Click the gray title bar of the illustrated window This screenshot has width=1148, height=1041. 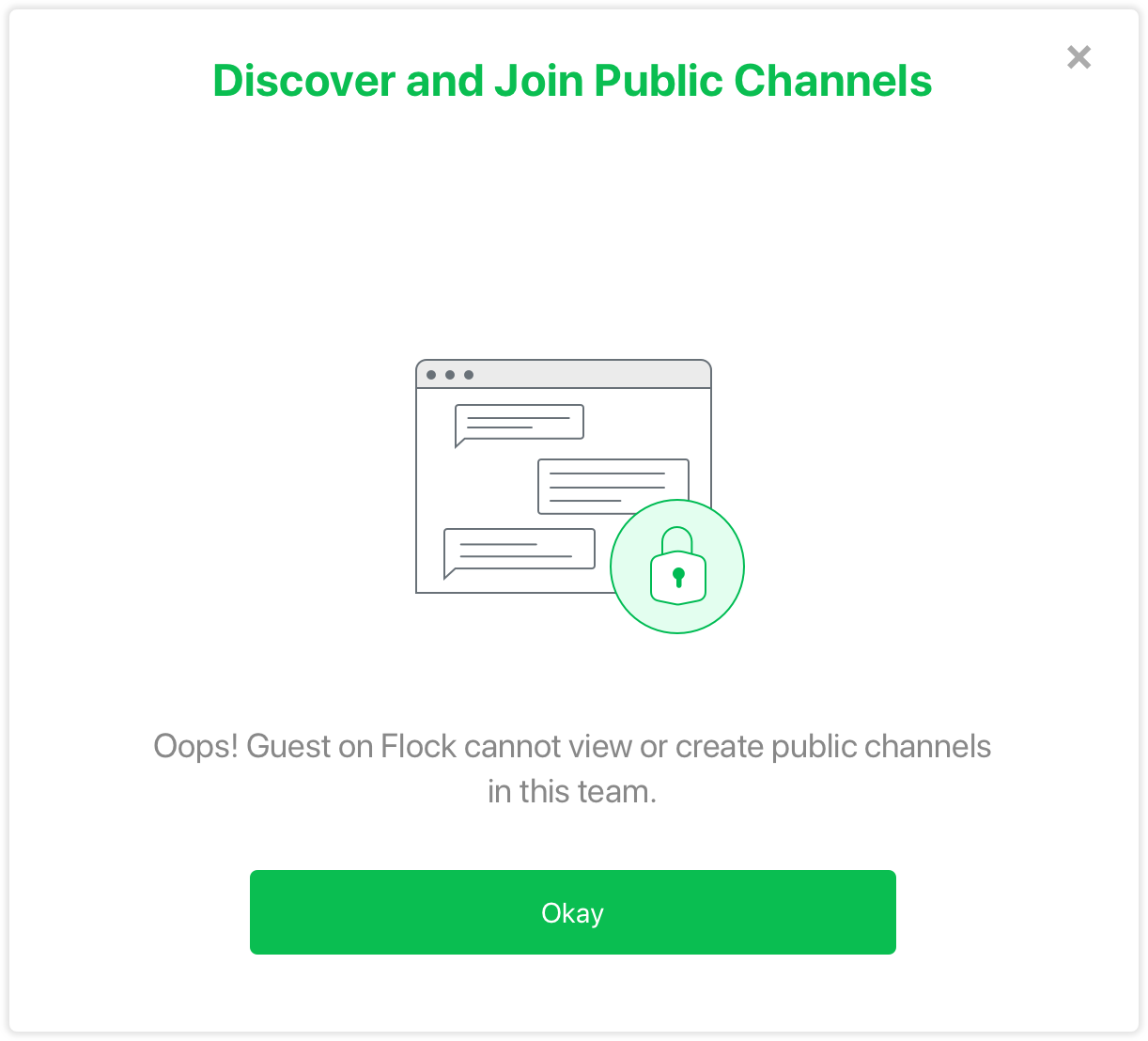click(x=564, y=374)
